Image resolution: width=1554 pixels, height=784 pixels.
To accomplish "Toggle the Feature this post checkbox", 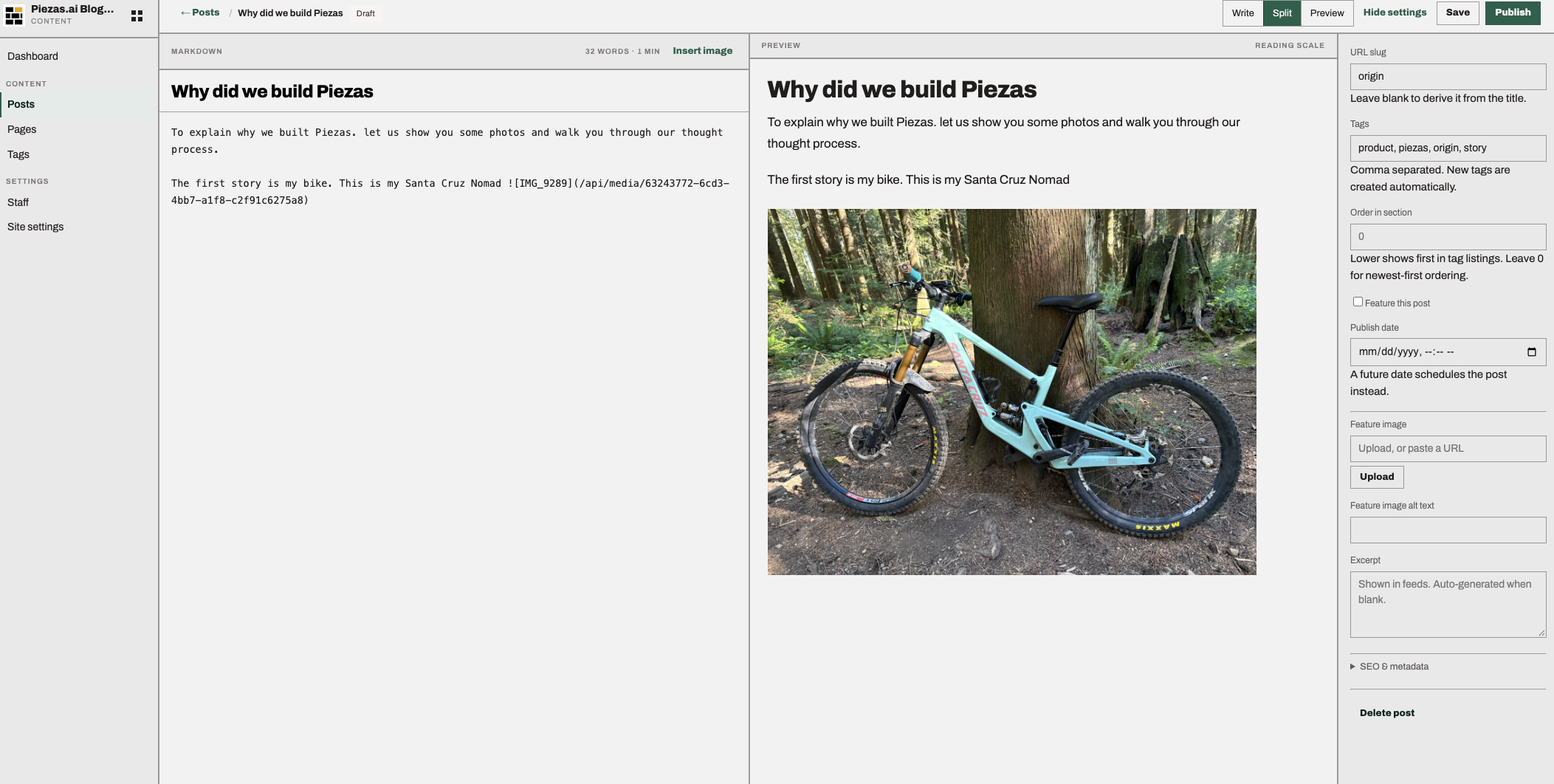I will click(x=1358, y=302).
